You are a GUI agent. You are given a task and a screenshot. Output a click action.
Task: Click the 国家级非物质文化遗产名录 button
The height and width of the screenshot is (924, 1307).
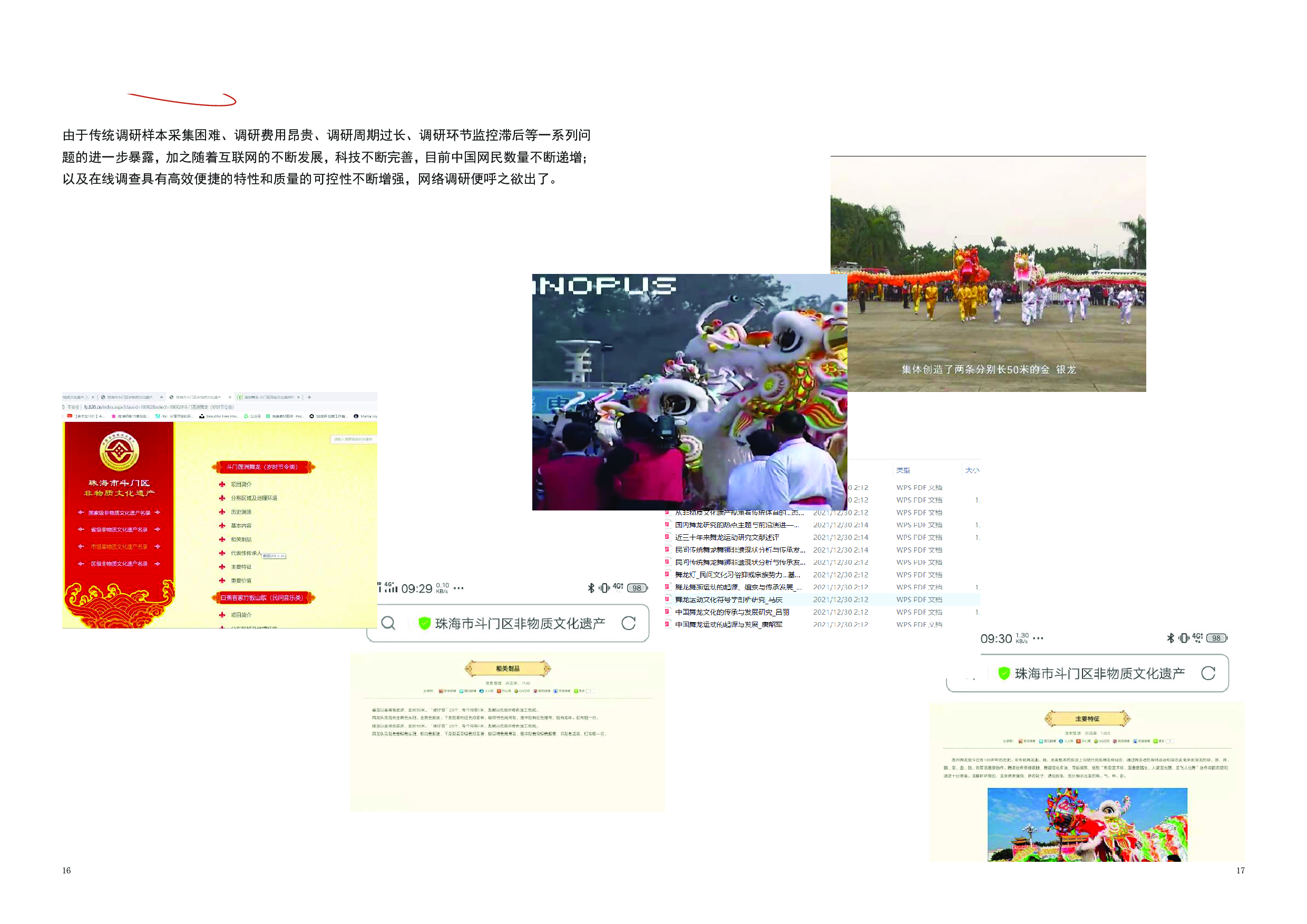(x=119, y=513)
